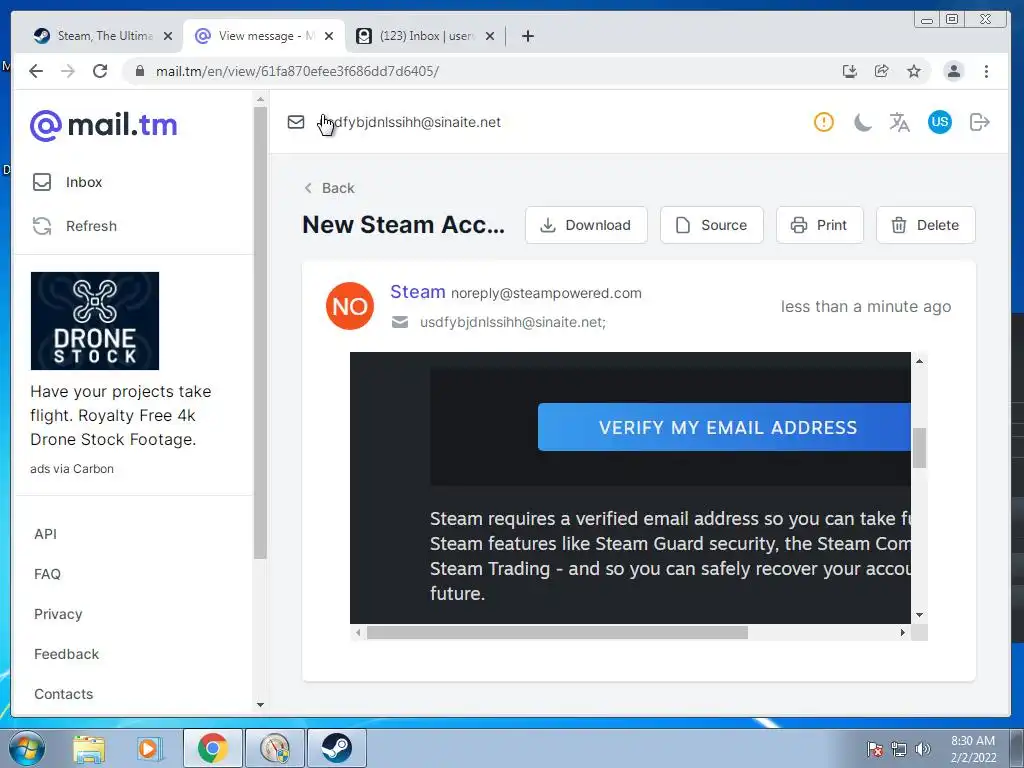
Task: Open the API link
Action: 46,534
